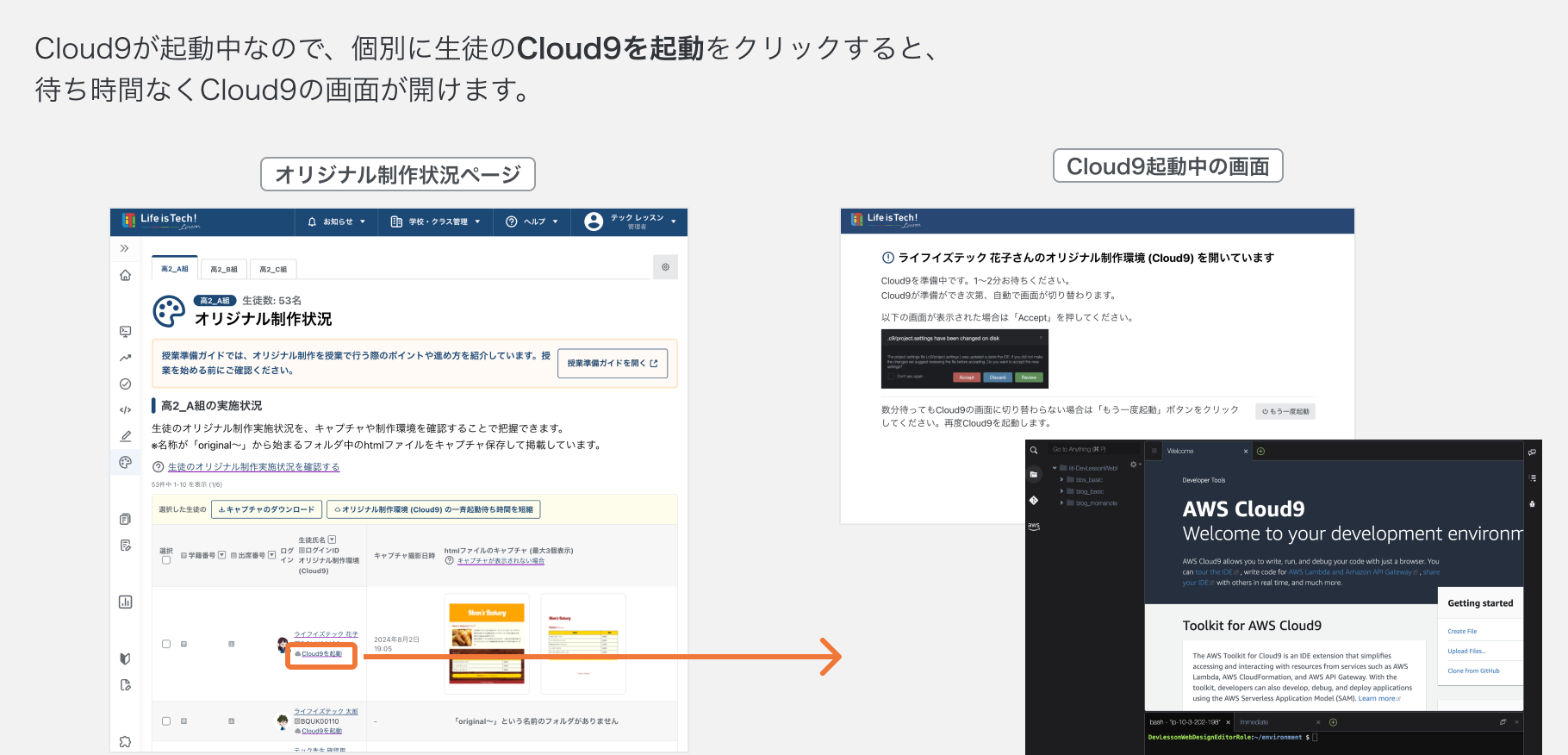The height and width of the screenshot is (755, 1568).
Task: Open student link ライフイズテック 花子
Action: pos(326,634)
